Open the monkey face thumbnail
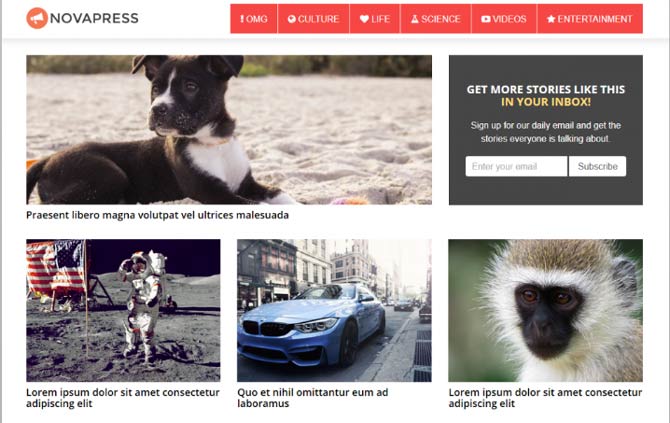Image resolution: width=670 pixels, height=423 pixels. (545, 310)
